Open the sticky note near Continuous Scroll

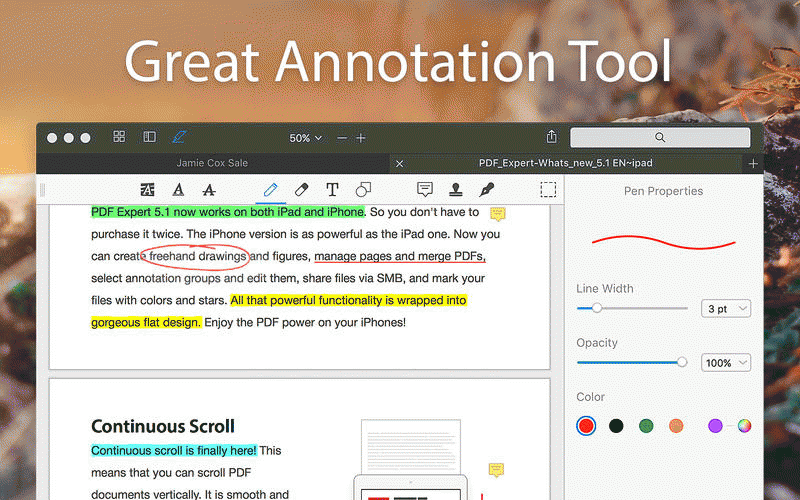(496, 470)
